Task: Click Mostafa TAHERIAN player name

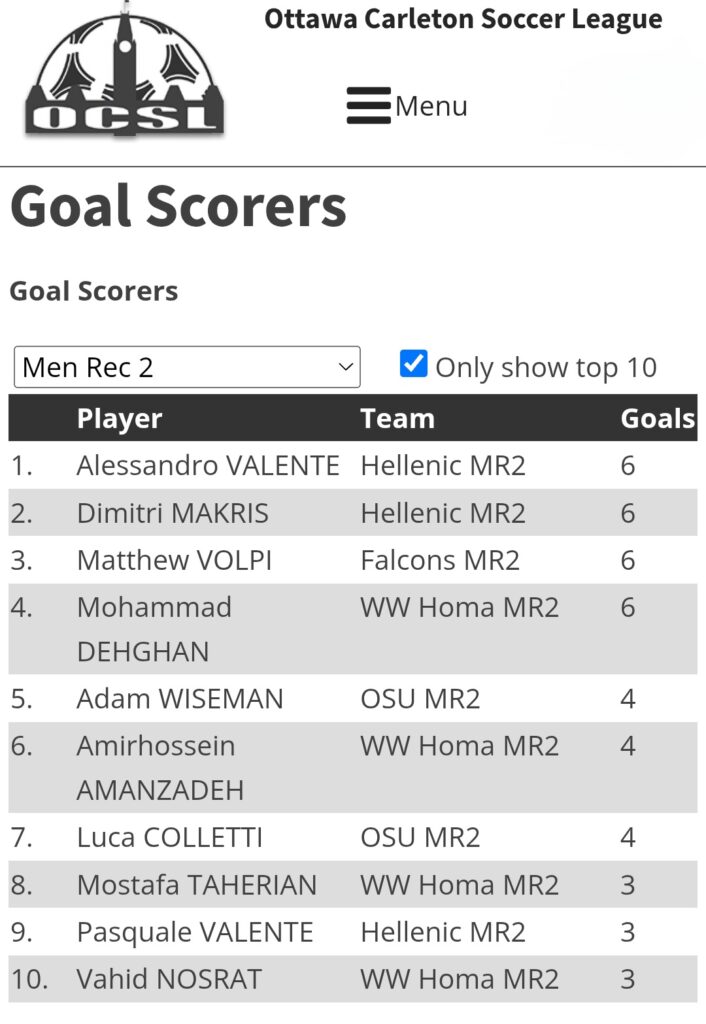Action: pyautogui.click(x=197, y=885)
